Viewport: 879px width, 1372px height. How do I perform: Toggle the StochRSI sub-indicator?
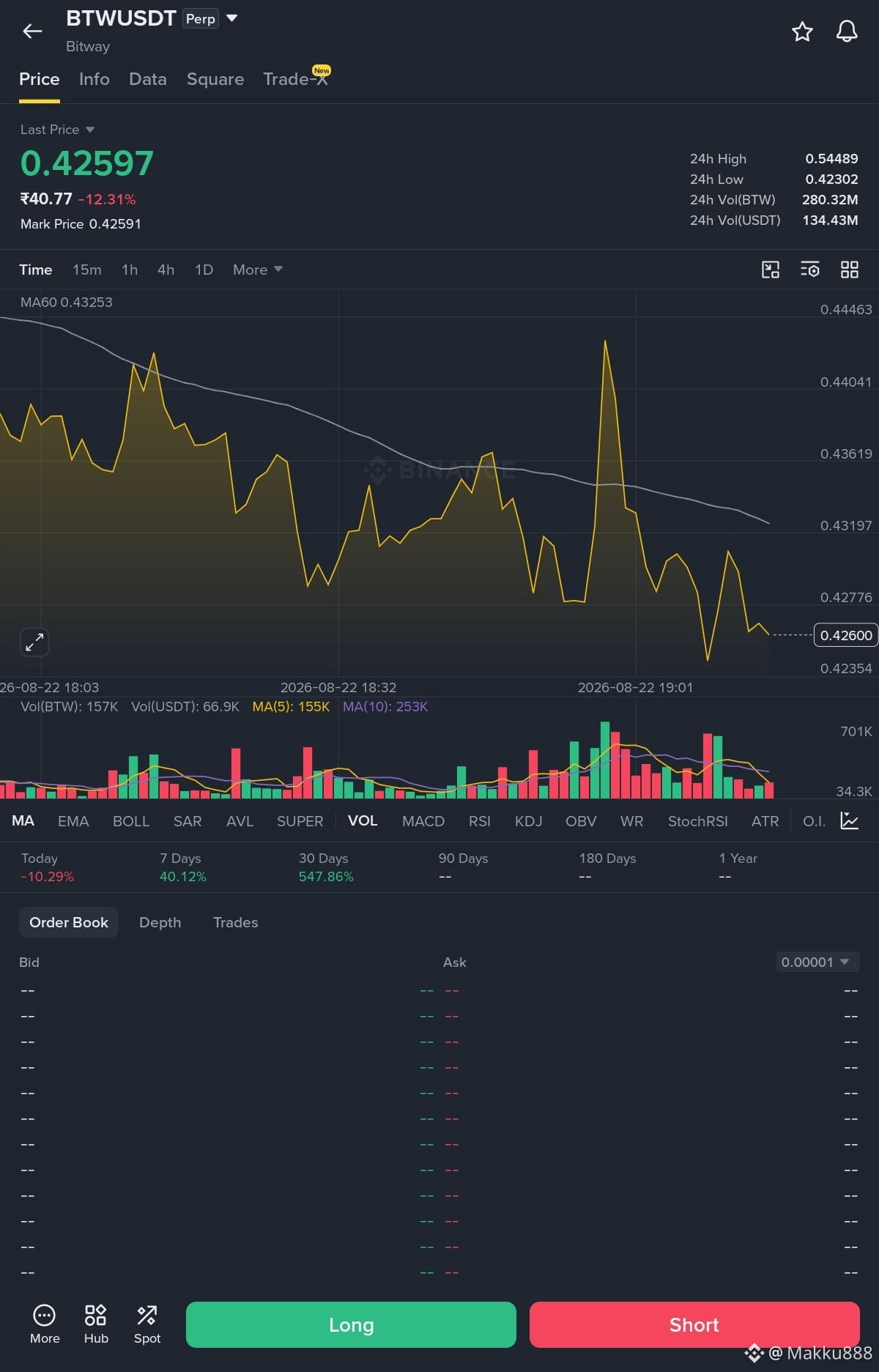pos(698,821)
